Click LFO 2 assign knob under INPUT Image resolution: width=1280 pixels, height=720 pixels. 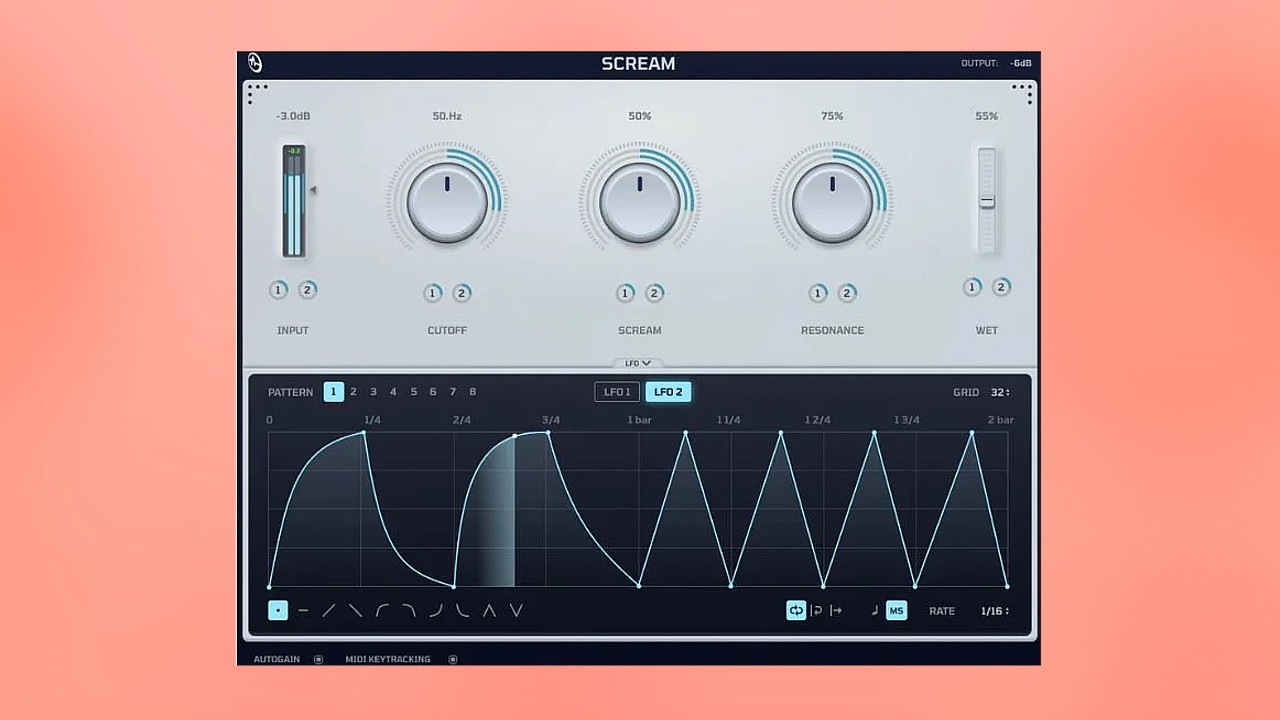coord(307,290)
